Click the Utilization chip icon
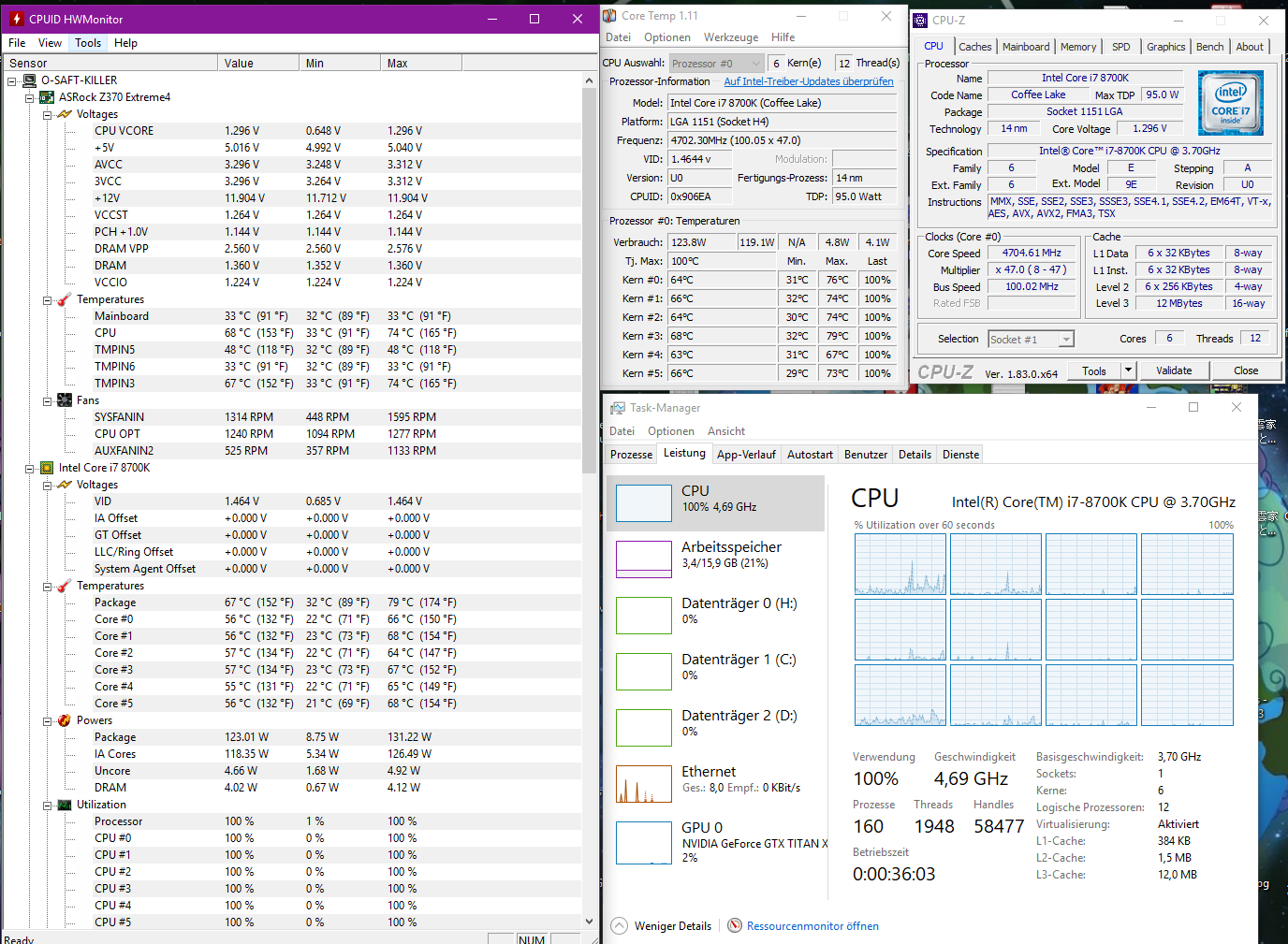Screen dimensions: 1288x944 pos(65,805)
